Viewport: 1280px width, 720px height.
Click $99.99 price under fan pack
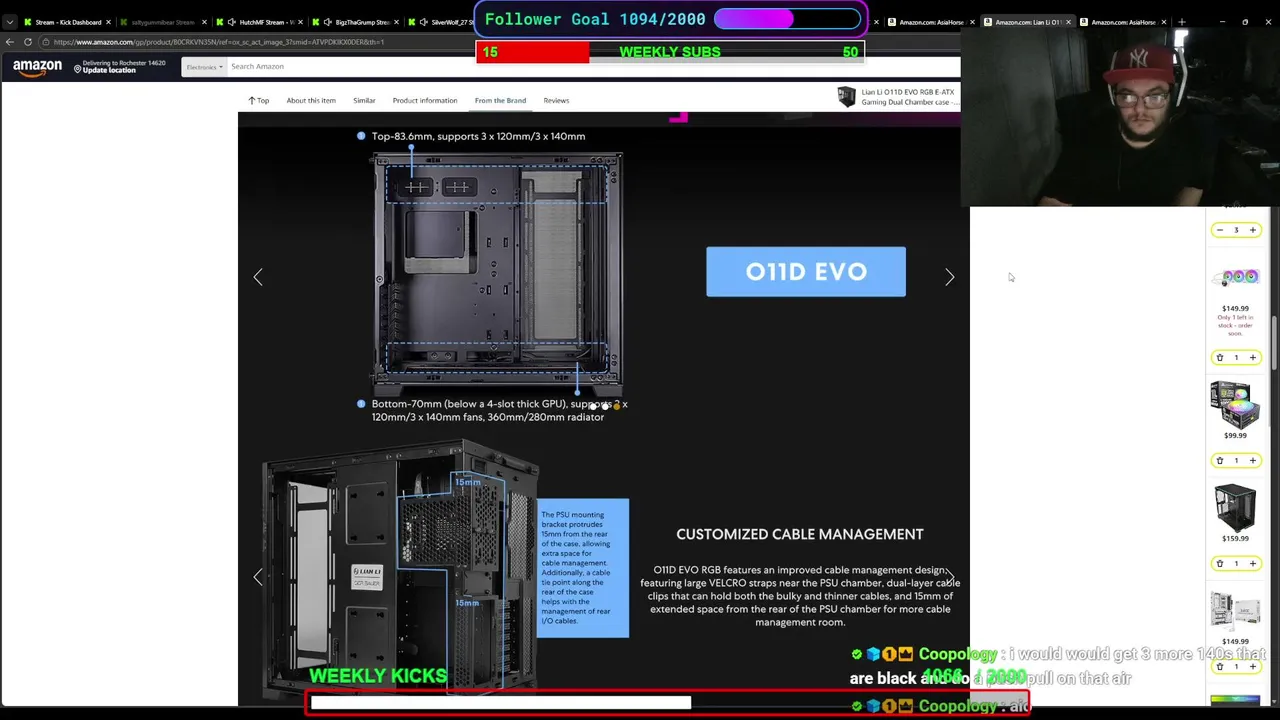tap(1235, 435)
